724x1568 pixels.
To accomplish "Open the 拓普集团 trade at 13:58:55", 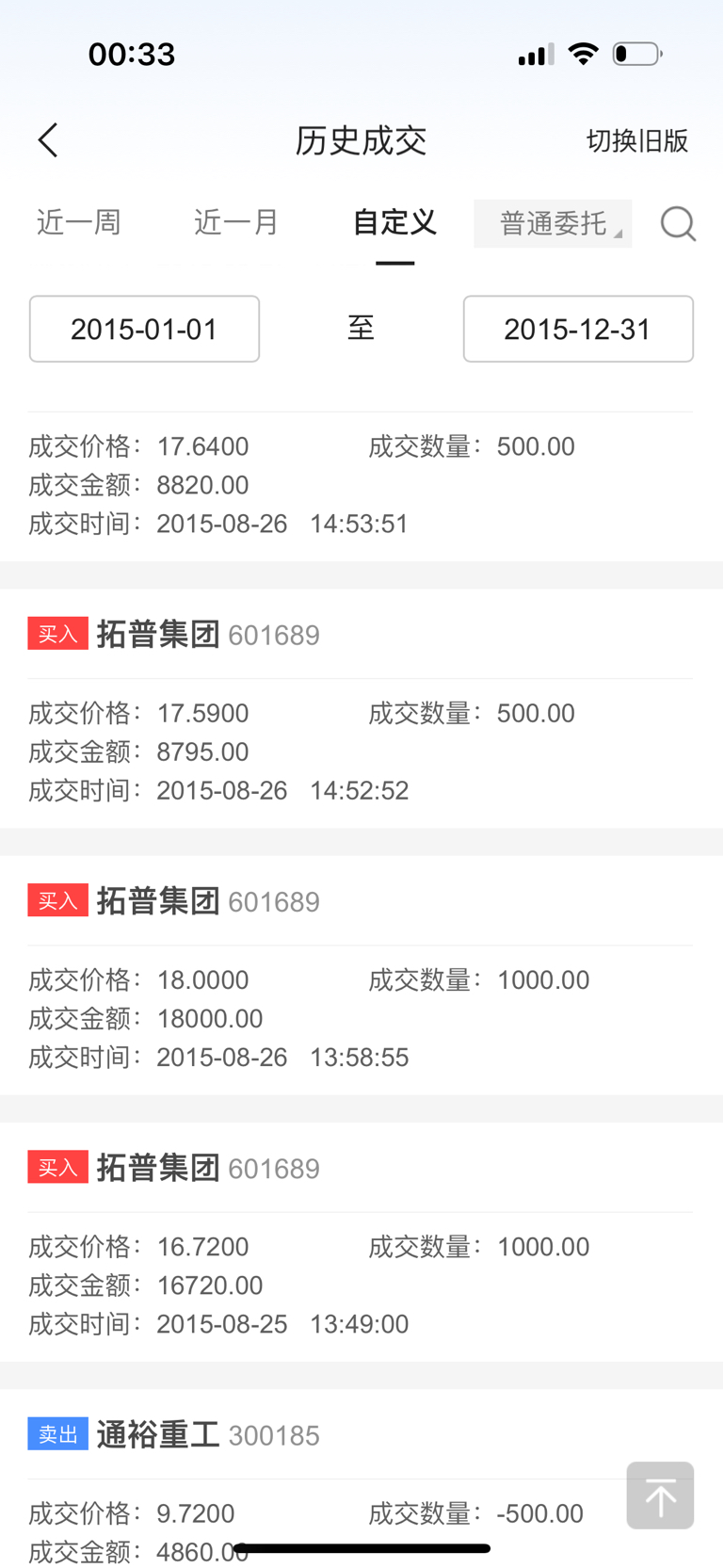I will pyautogui.click(x=362, y=975).
